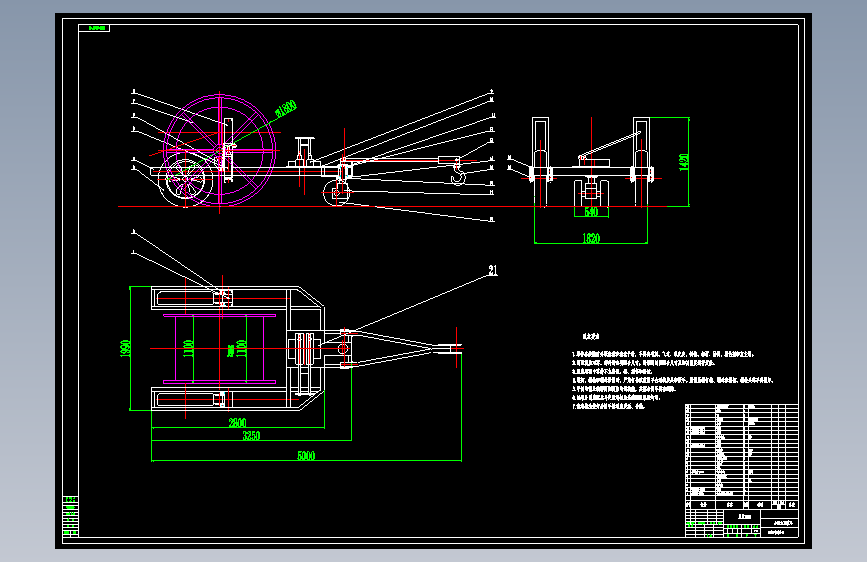Select the 1420 height dimension text

(684, 163)
